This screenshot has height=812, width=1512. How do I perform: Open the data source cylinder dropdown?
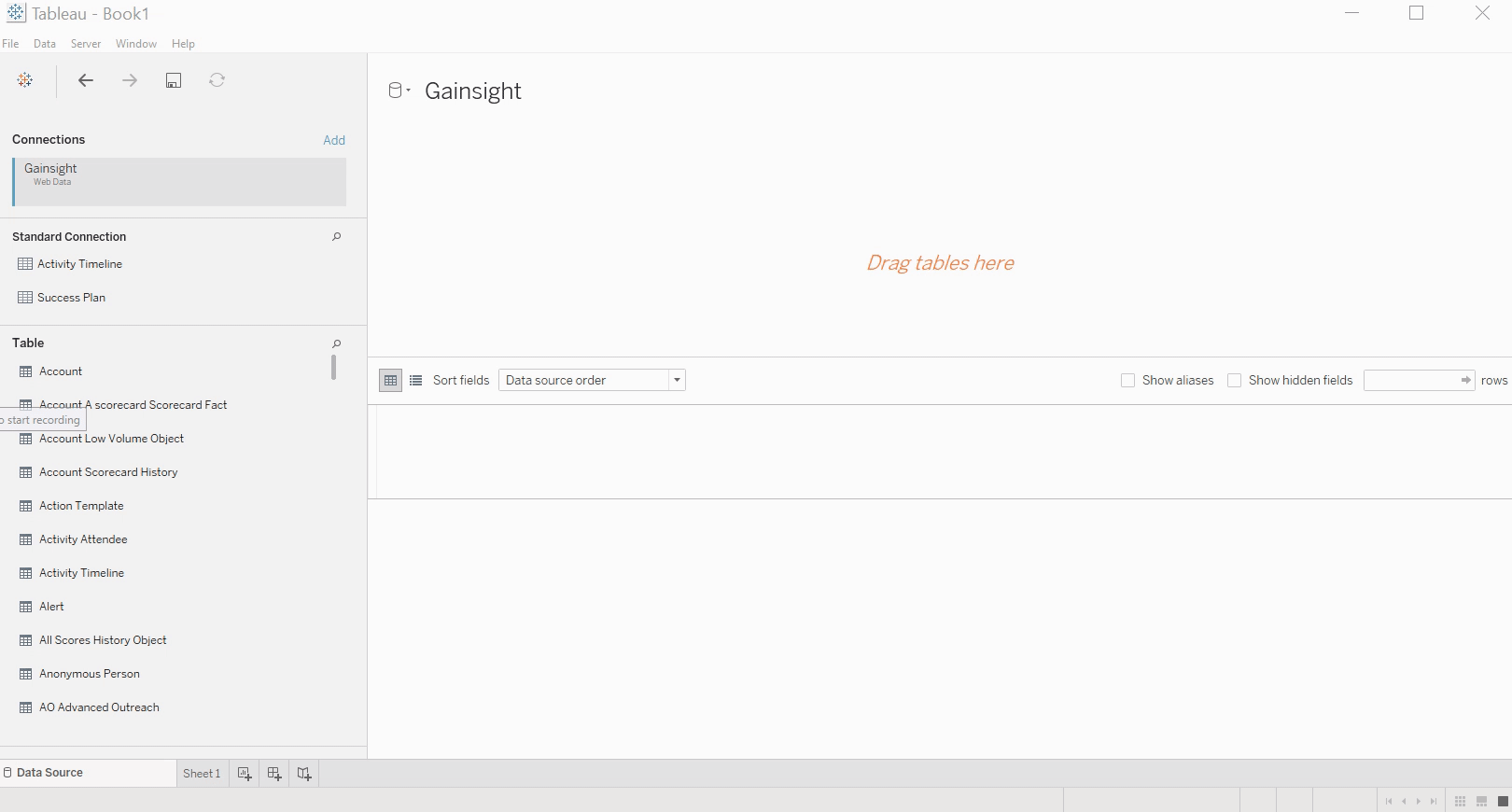coord(399,91)
